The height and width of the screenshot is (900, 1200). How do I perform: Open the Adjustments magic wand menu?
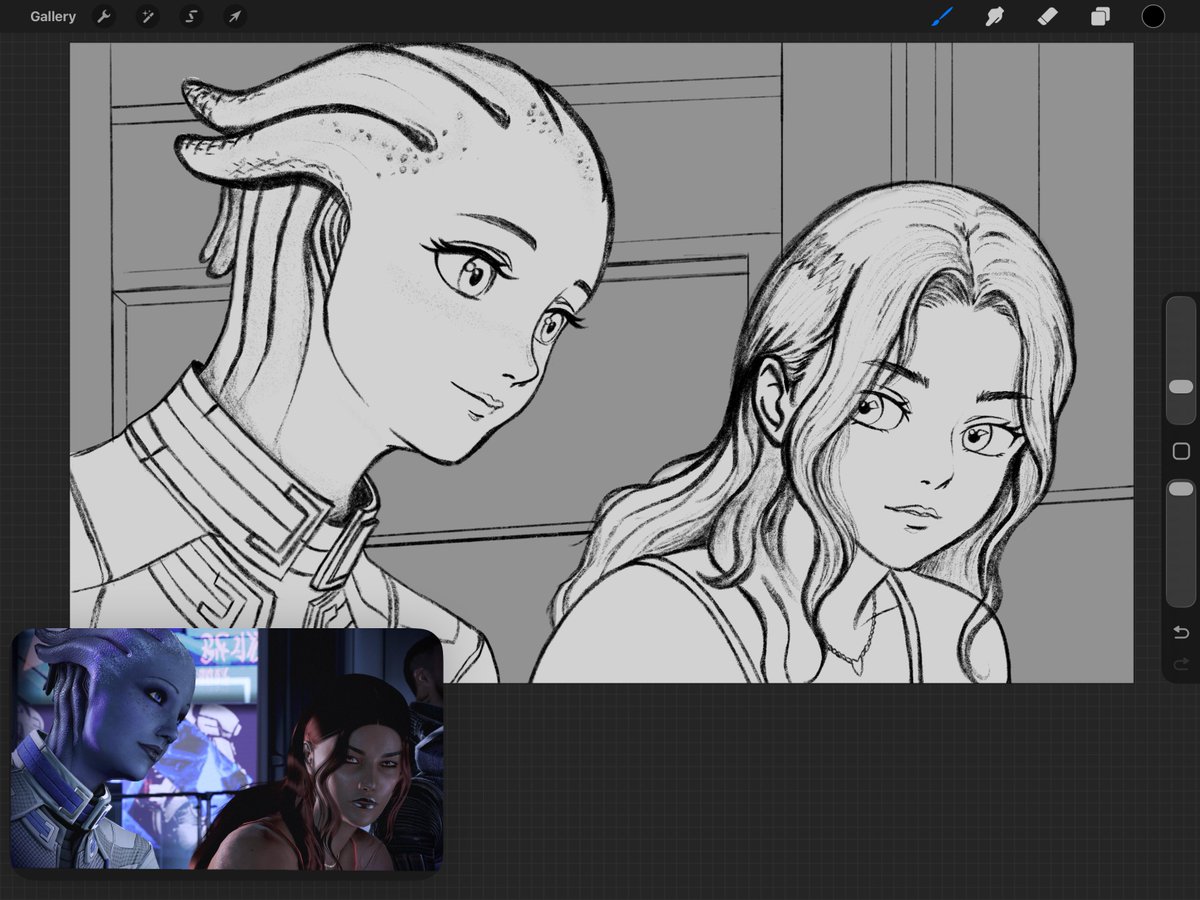click(147, 17)
